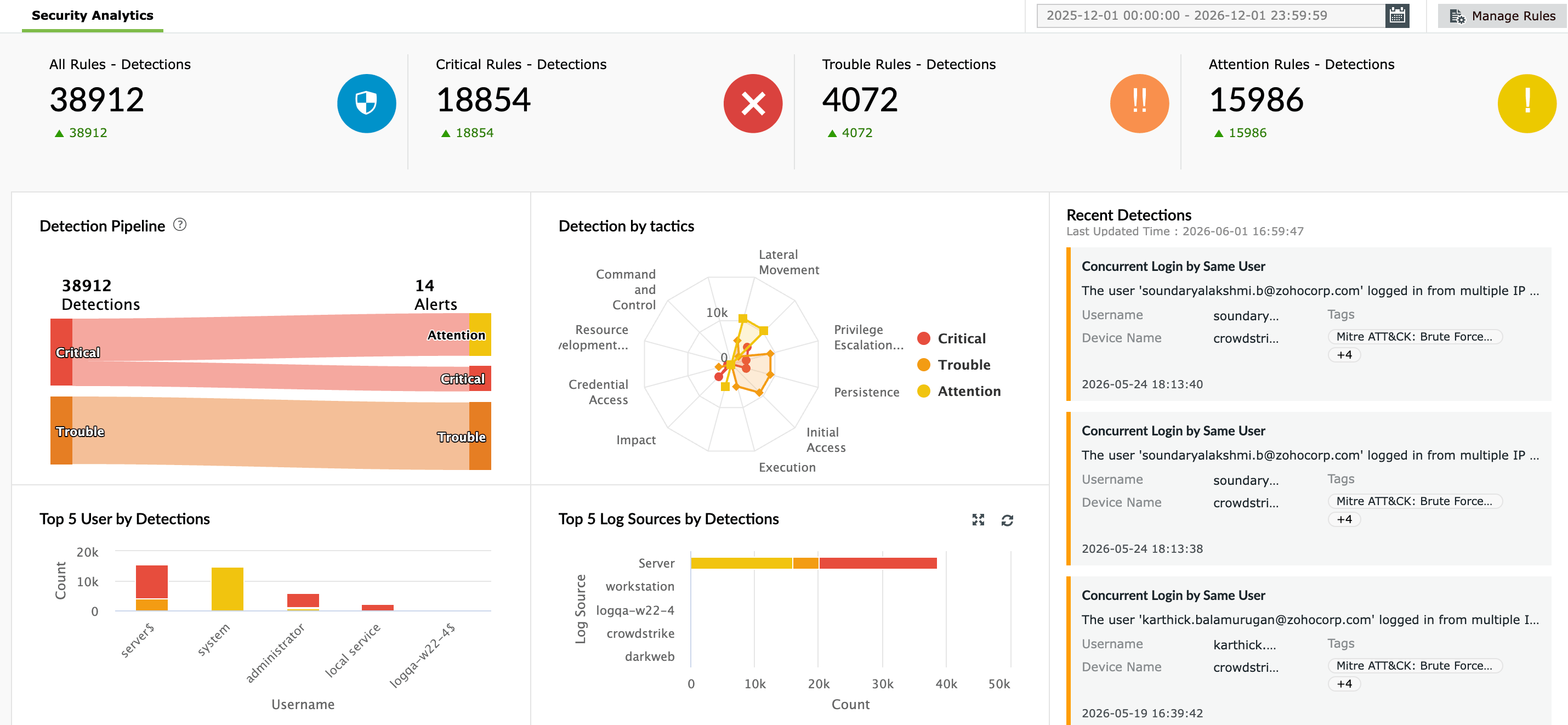
Task: Click the Lateral Movement axis label
Action: pos(789,262)
